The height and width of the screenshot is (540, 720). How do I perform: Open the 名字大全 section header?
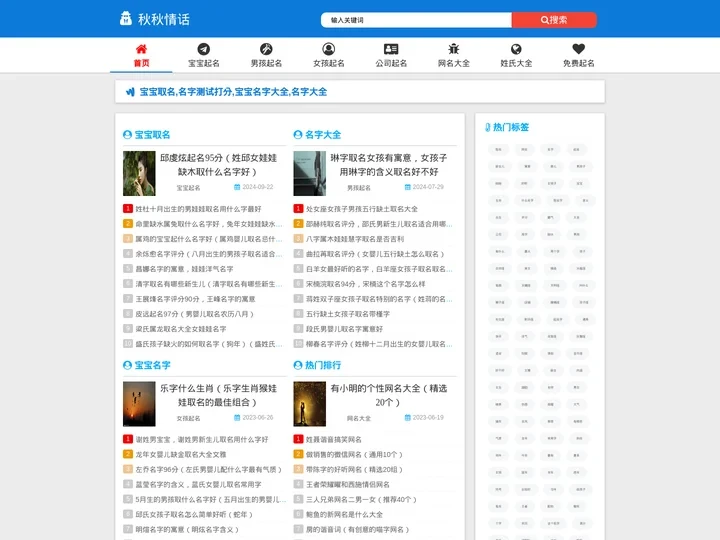323,135
